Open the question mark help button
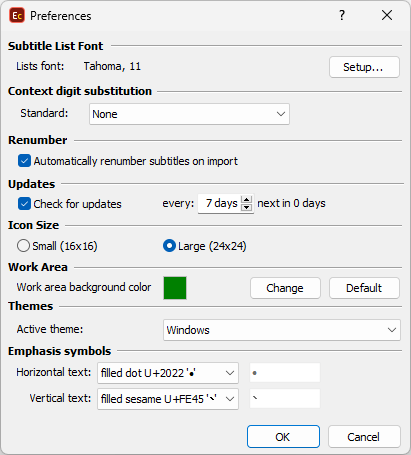 point(342,15)
